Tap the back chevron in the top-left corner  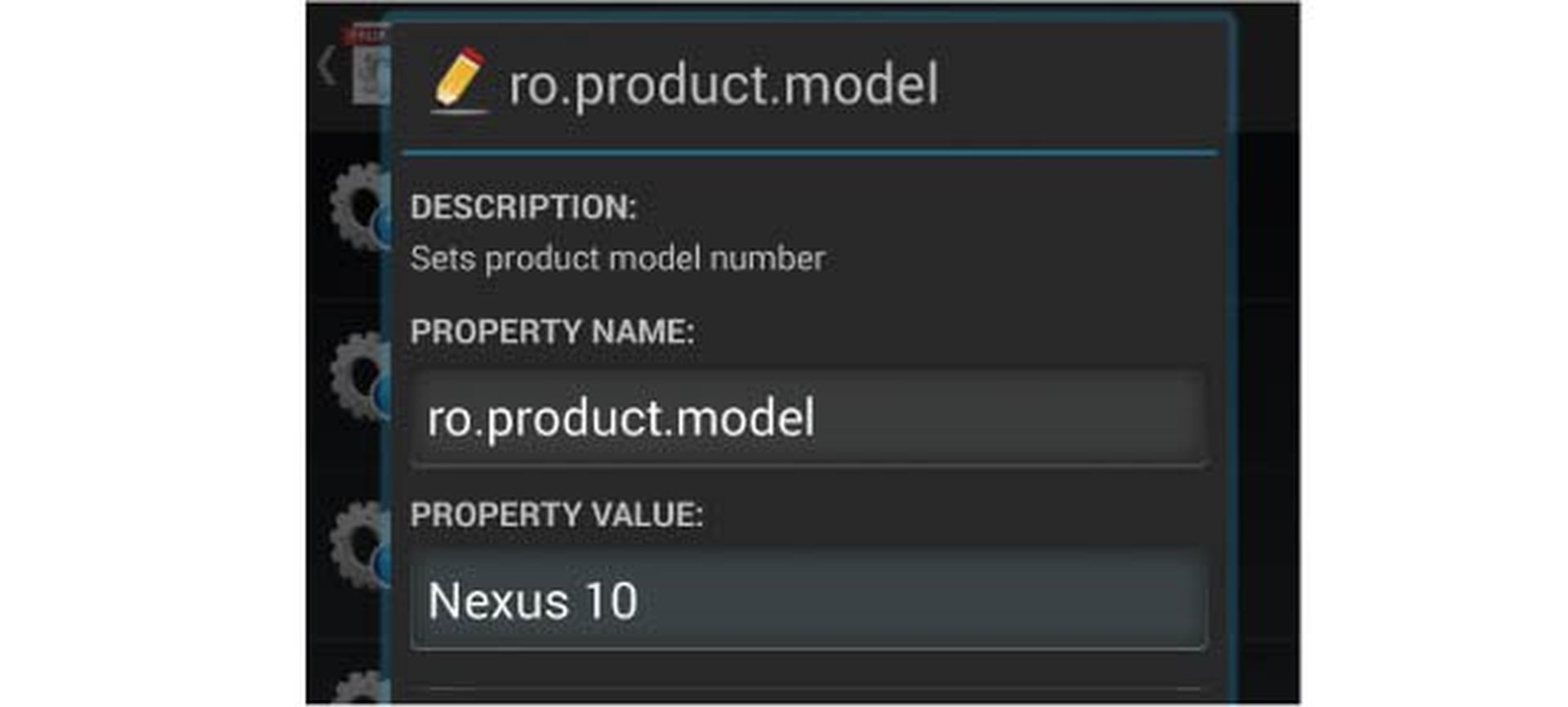(x=327, y=66)
